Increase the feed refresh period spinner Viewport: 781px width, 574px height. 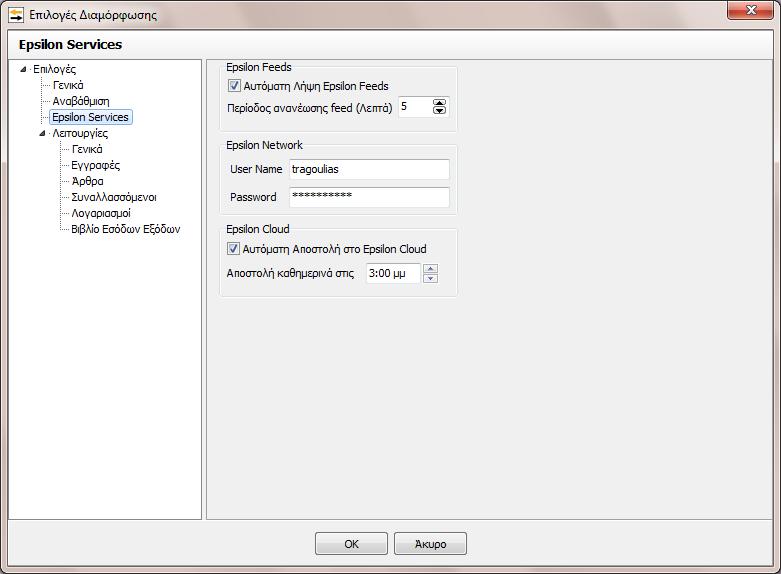439,103
